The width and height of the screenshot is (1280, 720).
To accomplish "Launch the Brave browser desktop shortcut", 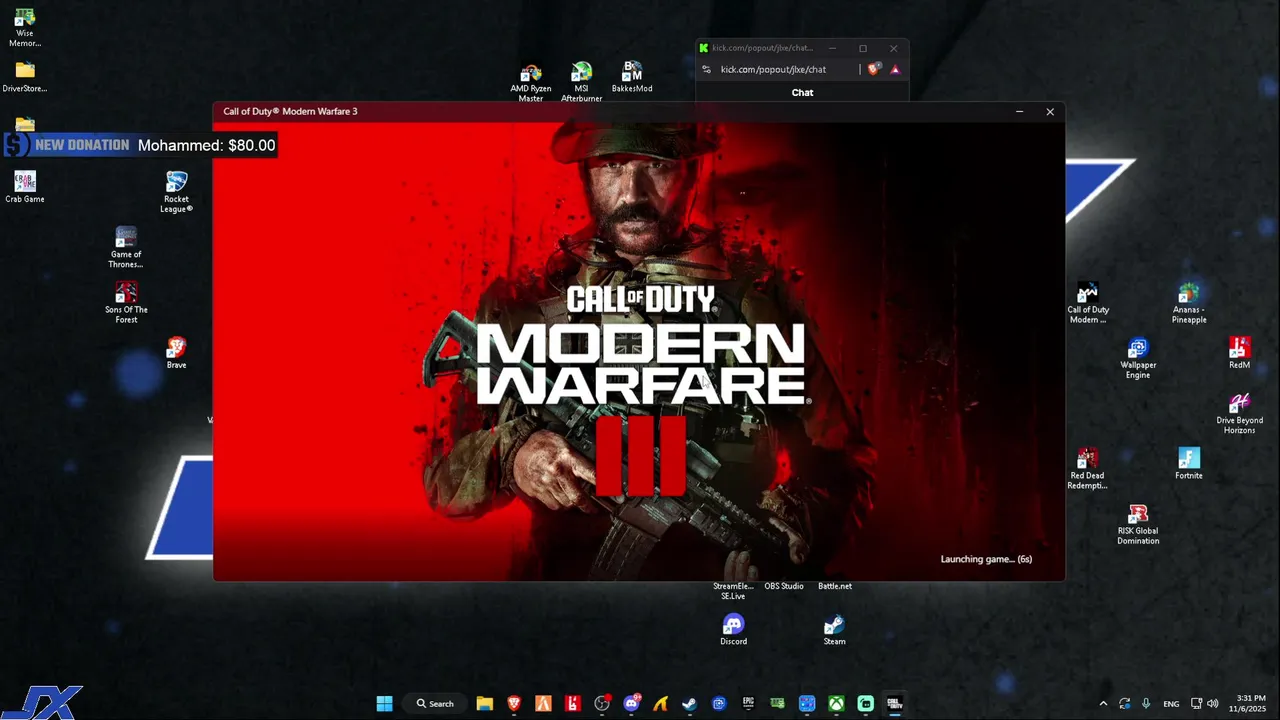I will click(176, 353).
